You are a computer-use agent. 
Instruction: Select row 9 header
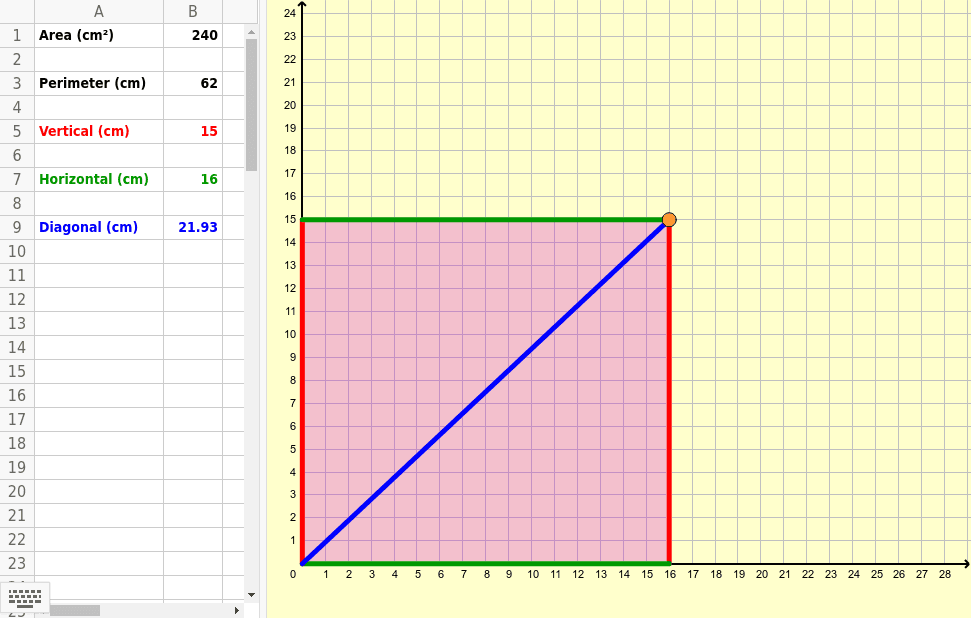(17, 227)
